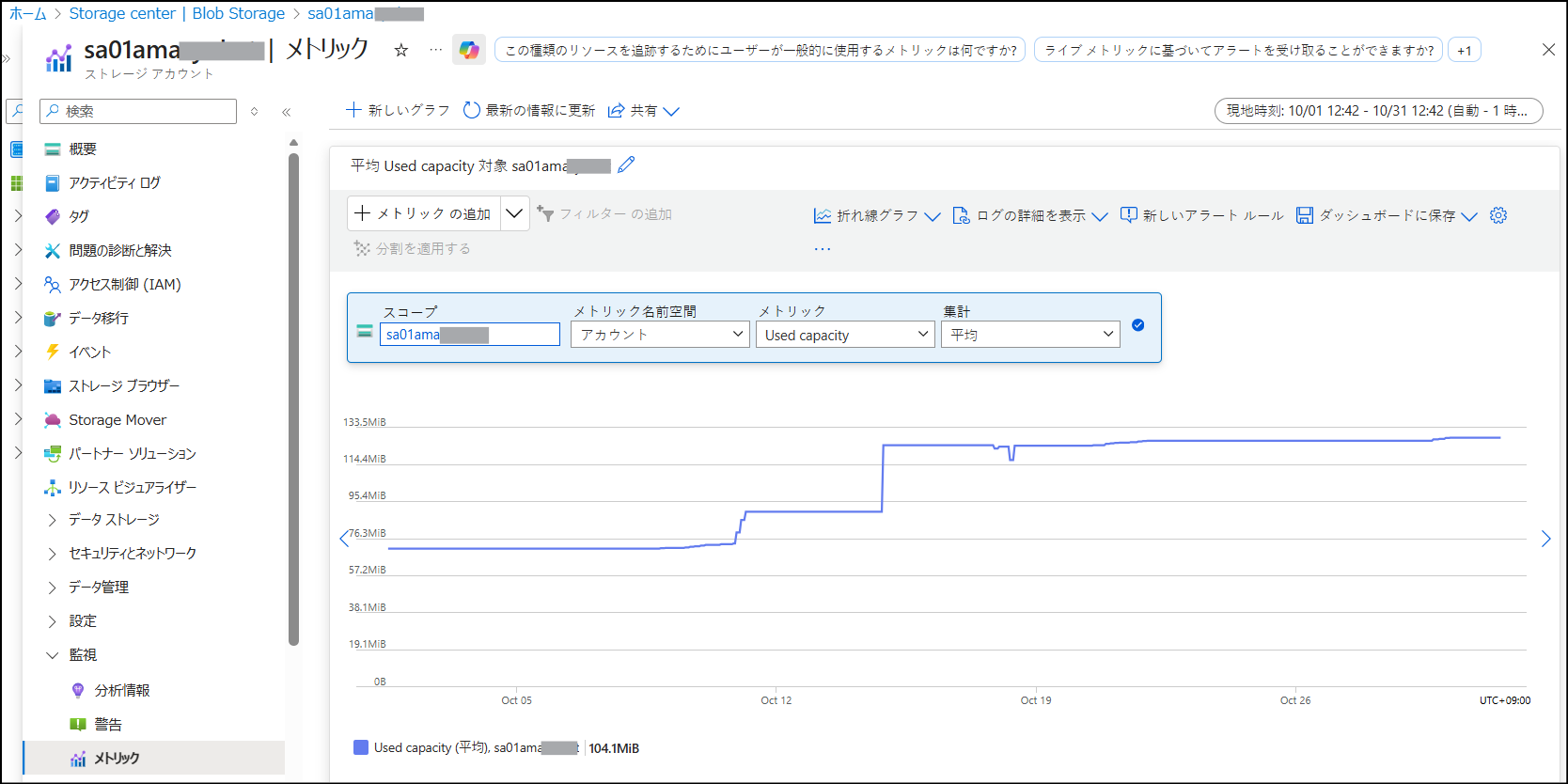Click the スコープ resource field
The image size is (1568, 784).
tap(470, 335)
